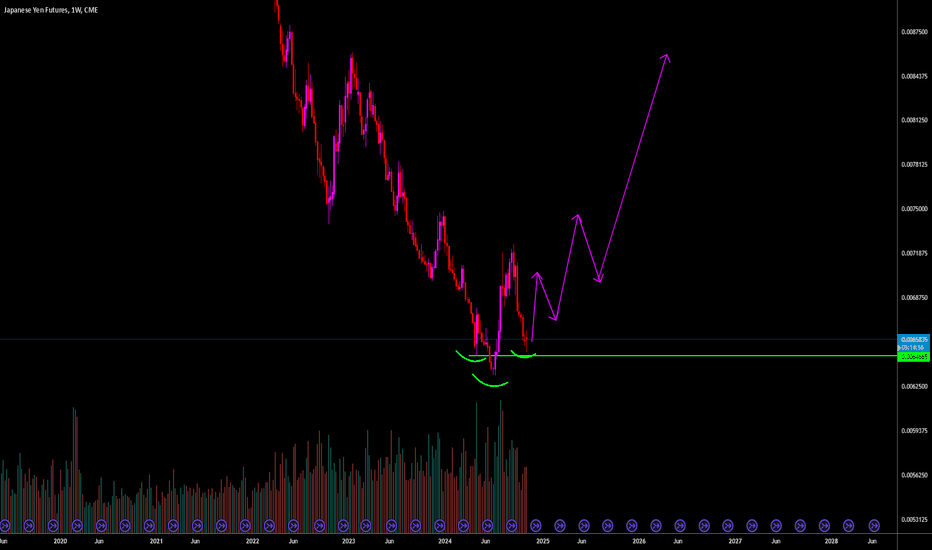Click rollover marker above Jun between 2027 and 2028
Image resolution: width=932 pixels, height=550 pixels.
coord(776,526)
